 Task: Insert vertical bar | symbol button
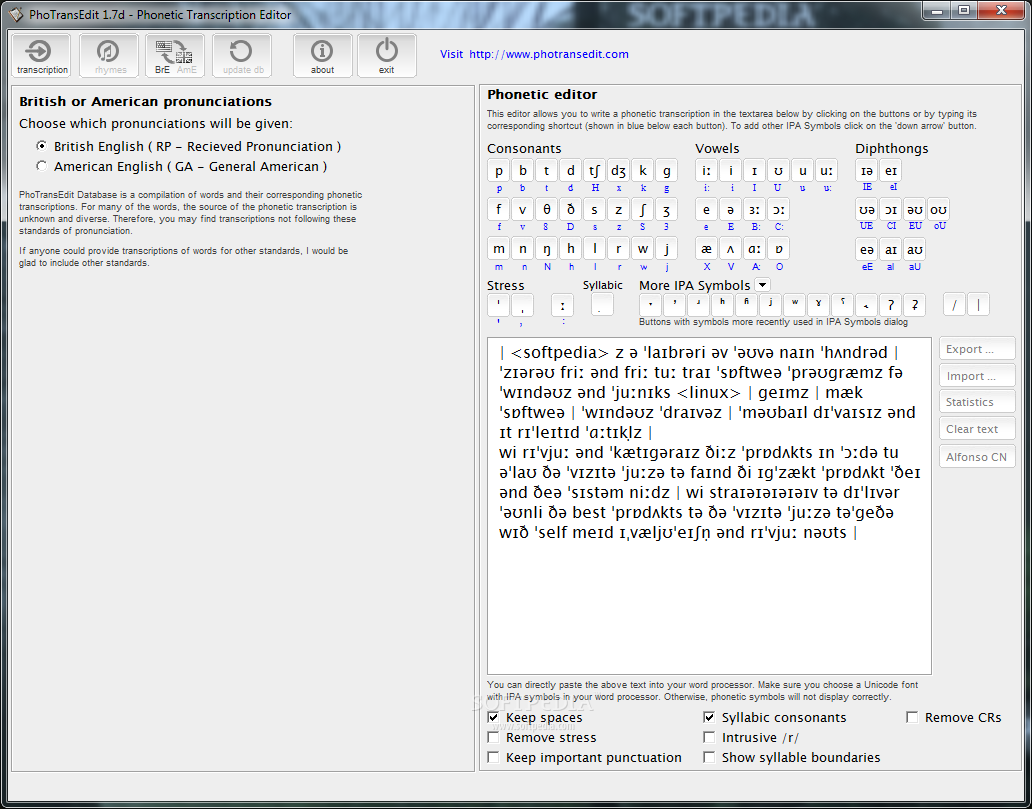click(x=978, y=305)
